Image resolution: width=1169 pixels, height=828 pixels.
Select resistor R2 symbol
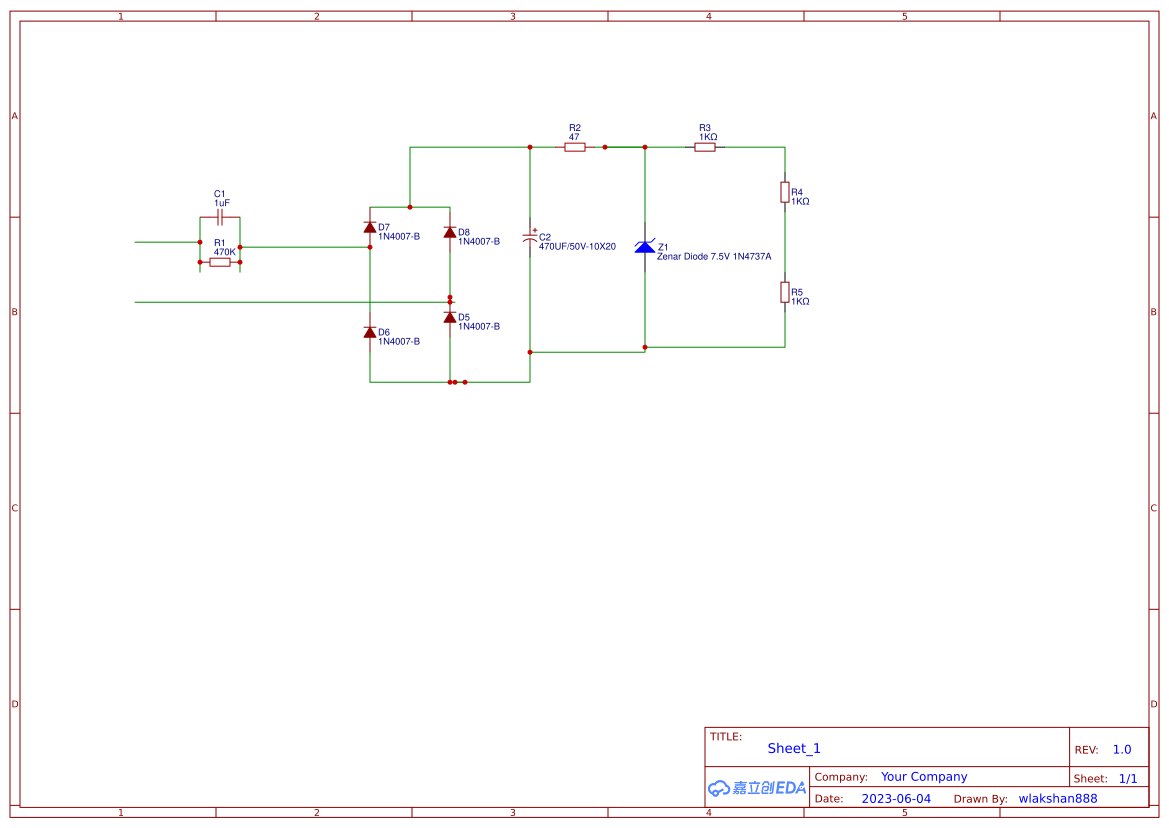[575, 146]
